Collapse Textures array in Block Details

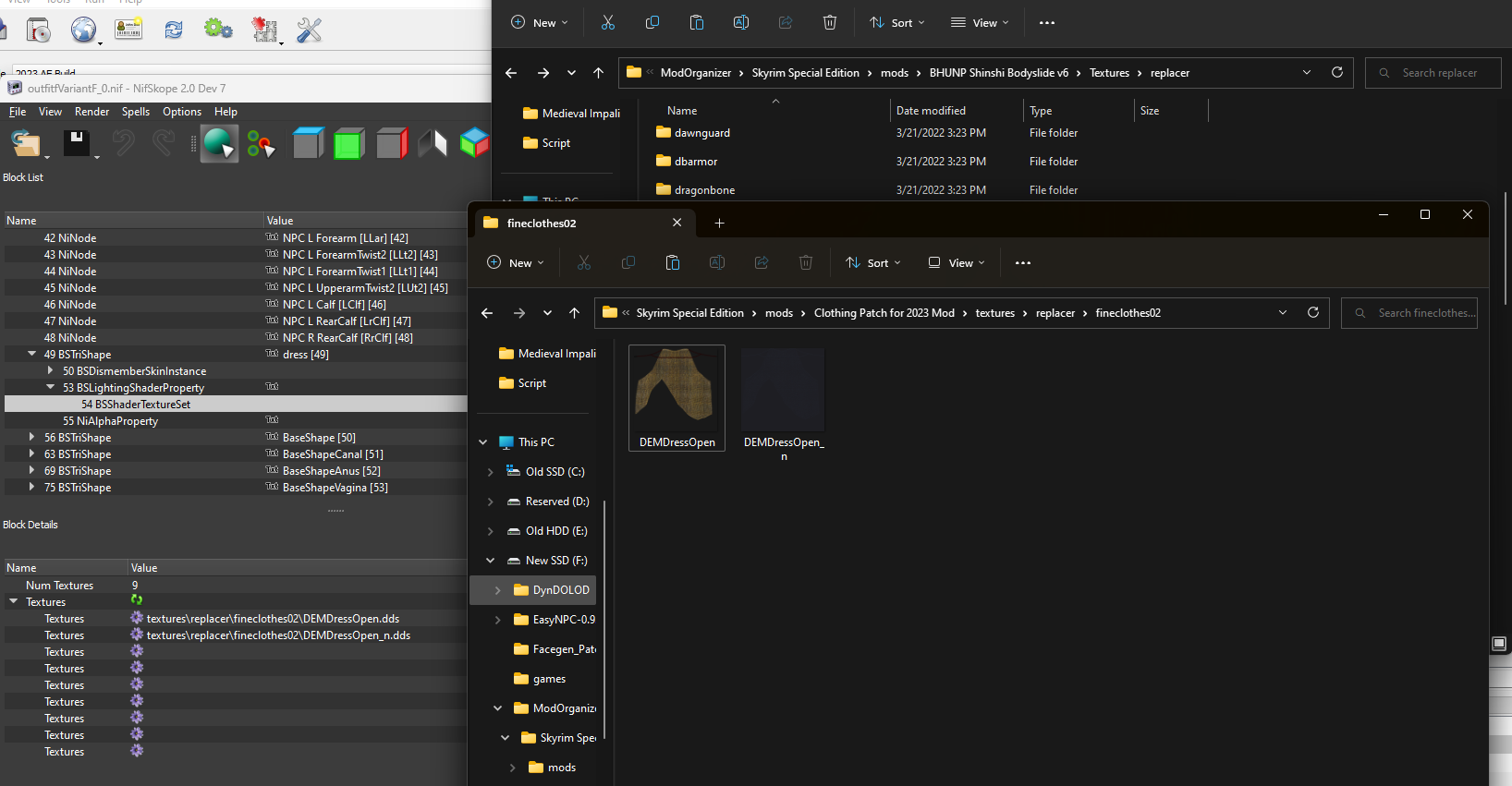click(x=14, y=601)
